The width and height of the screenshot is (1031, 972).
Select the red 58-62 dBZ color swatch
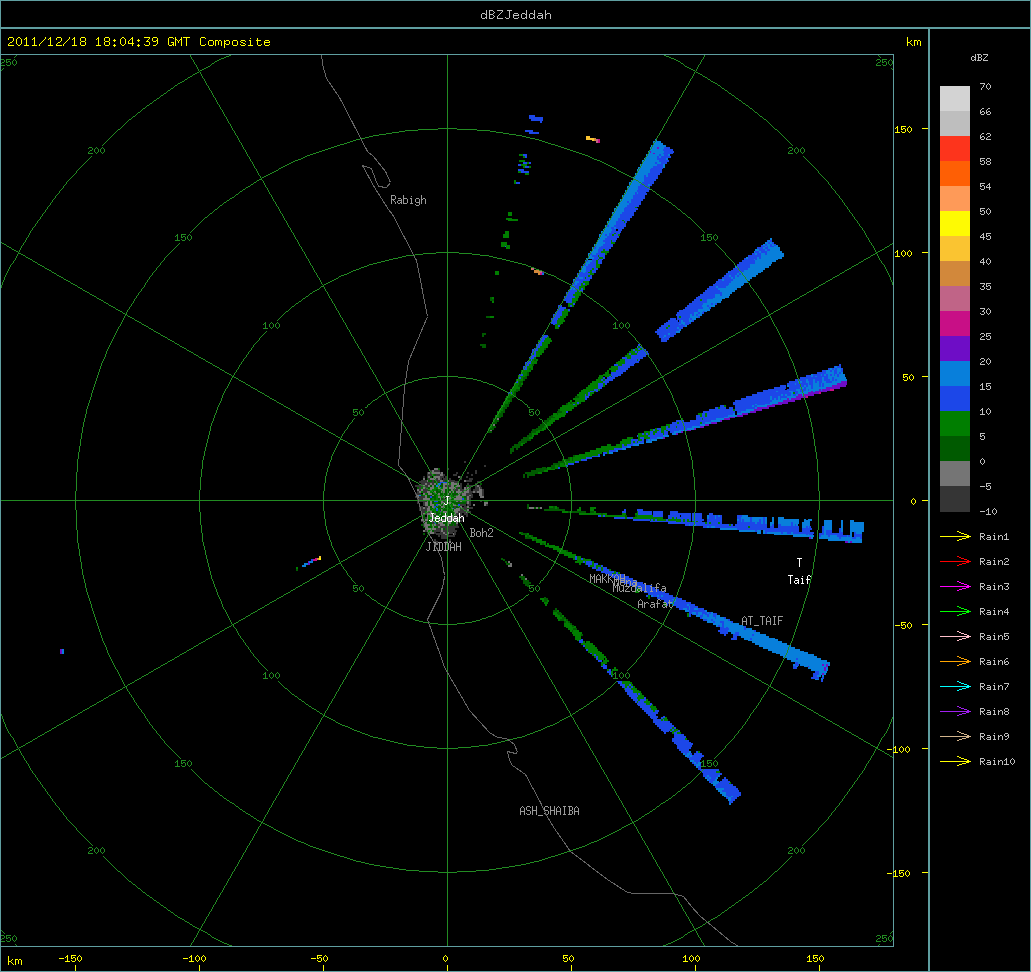[x=955, y=149]
